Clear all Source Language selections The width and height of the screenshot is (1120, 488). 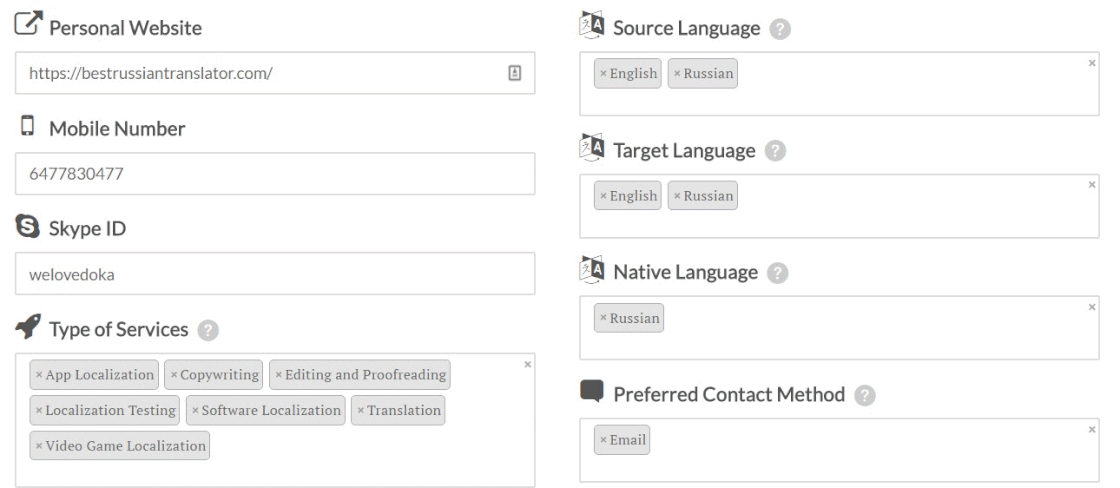[x=1091, y=63]
